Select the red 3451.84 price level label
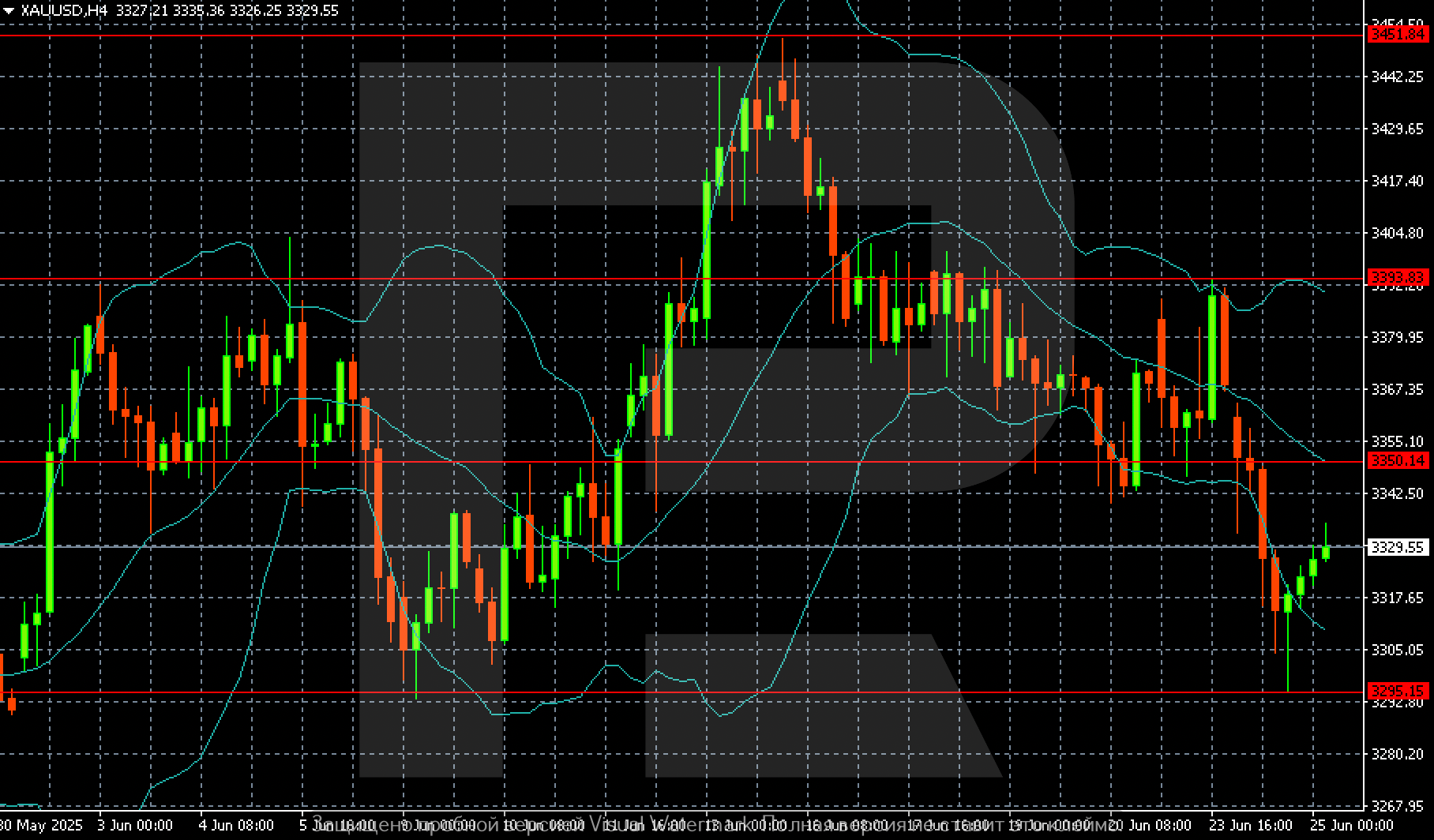 pyautogui.click(x=1398, y=34)
